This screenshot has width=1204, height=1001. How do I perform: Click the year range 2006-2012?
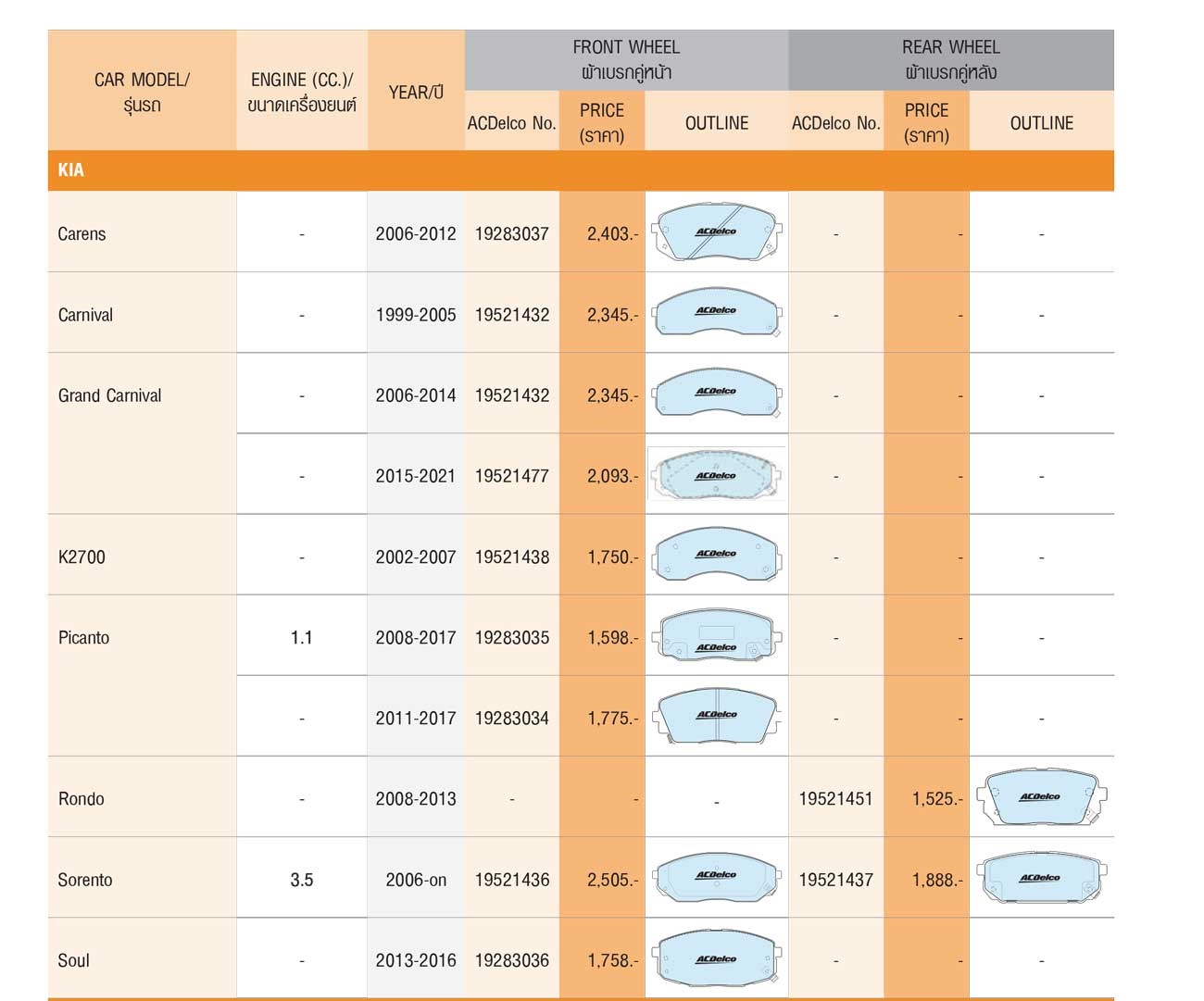click(x=416, y=233)
